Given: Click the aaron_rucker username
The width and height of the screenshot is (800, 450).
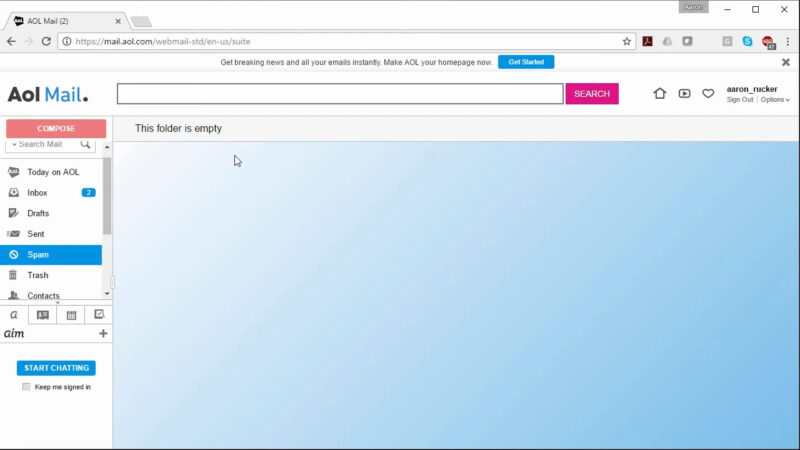Looking at the screenshot, I should (x=752, y=89).
